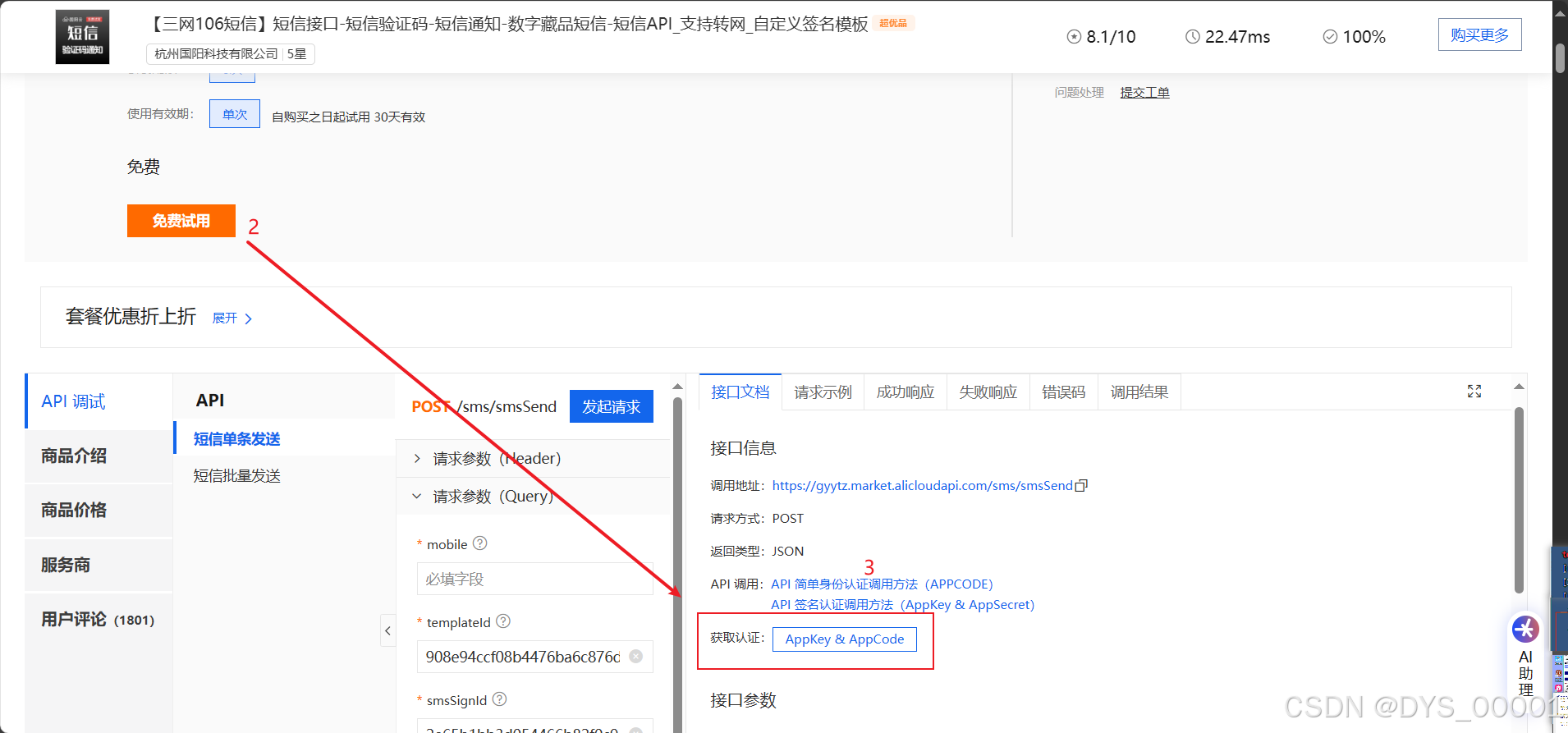Screen dimensions: 1568x733
Task: Expand 套餐优惠折上折 with 展开 link
Action: pos(232,318)
